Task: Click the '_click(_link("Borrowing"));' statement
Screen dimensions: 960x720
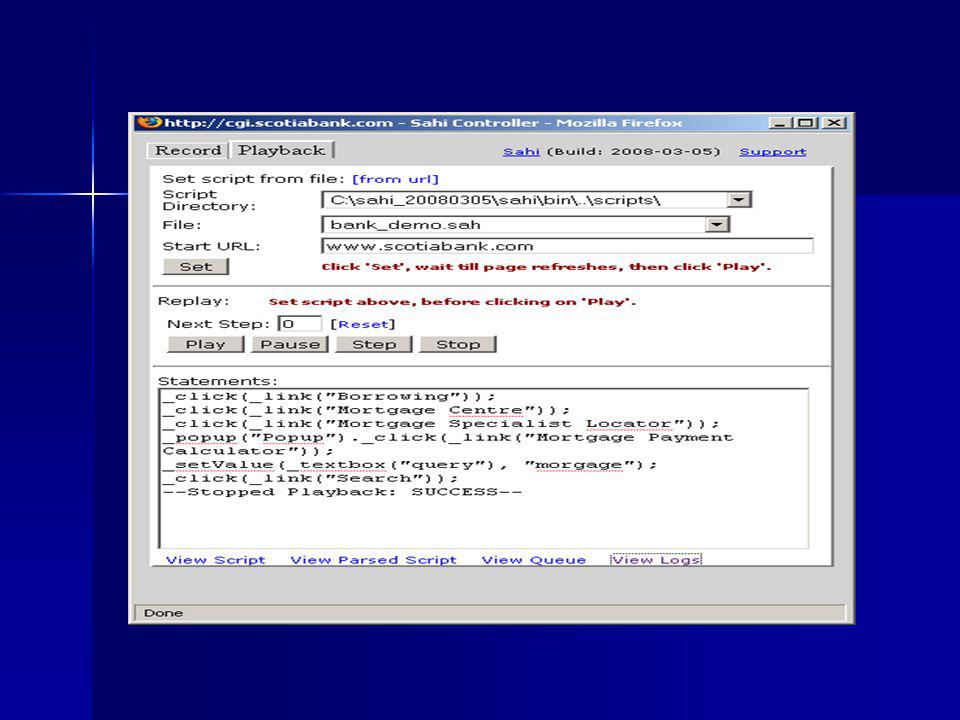Action: click(329, 397)
